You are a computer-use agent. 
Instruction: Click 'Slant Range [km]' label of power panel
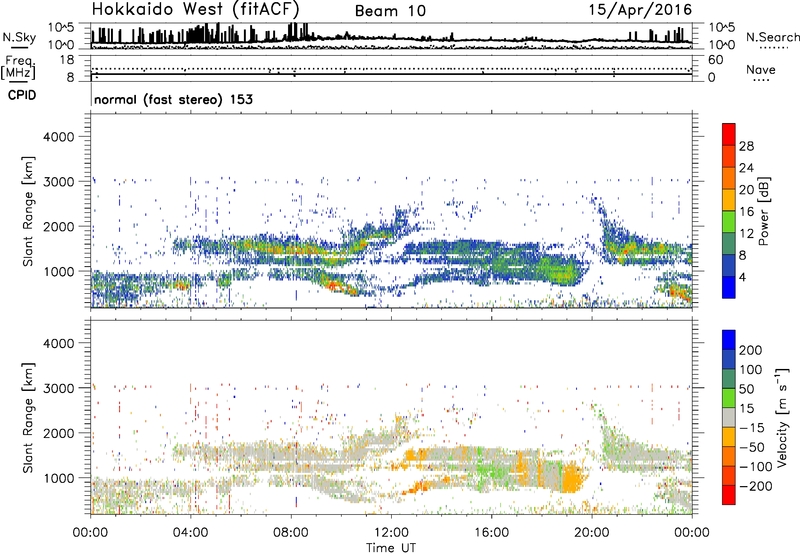coord(28,211)
